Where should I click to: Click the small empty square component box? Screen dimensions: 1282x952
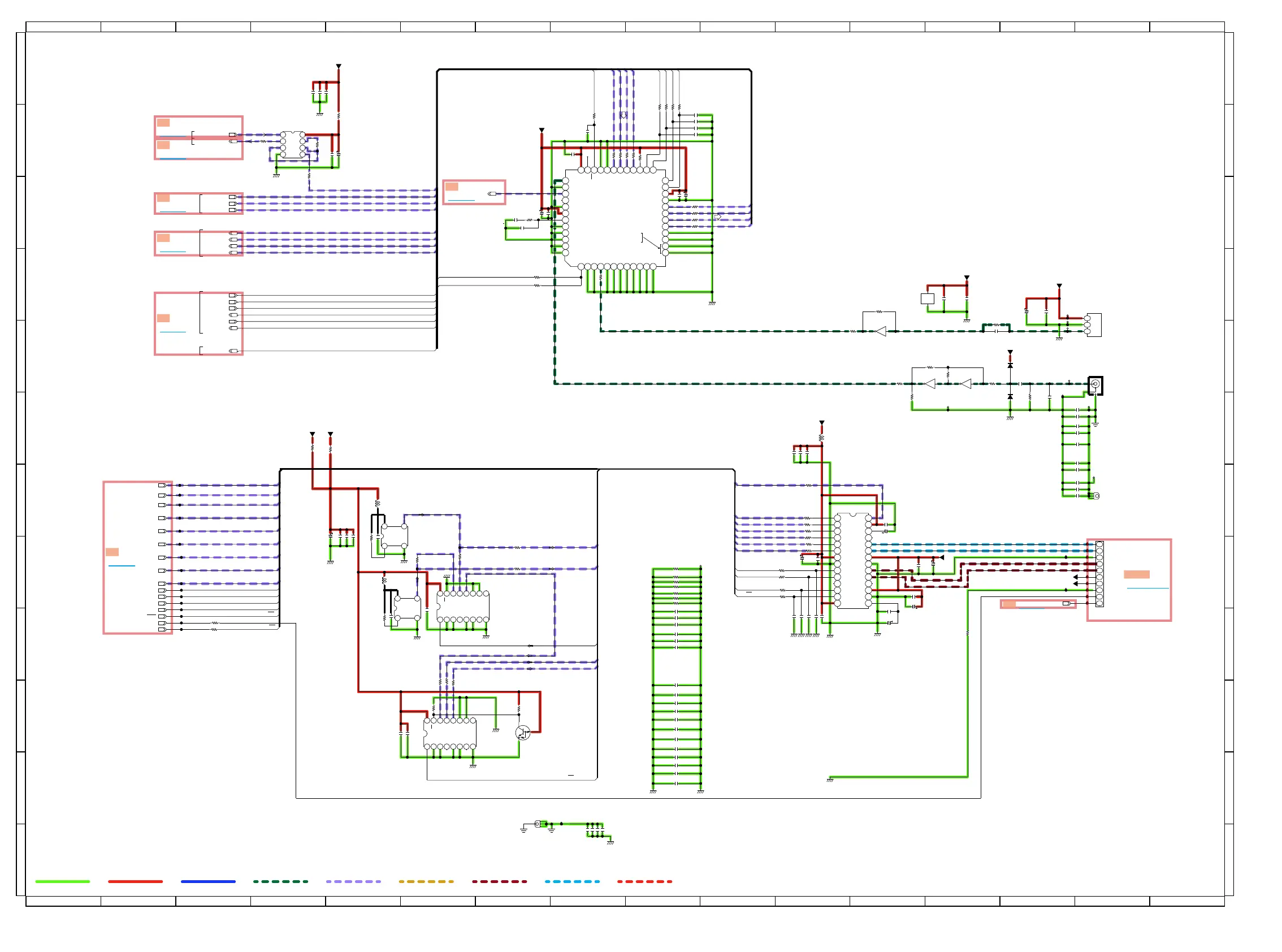(927, 298)
